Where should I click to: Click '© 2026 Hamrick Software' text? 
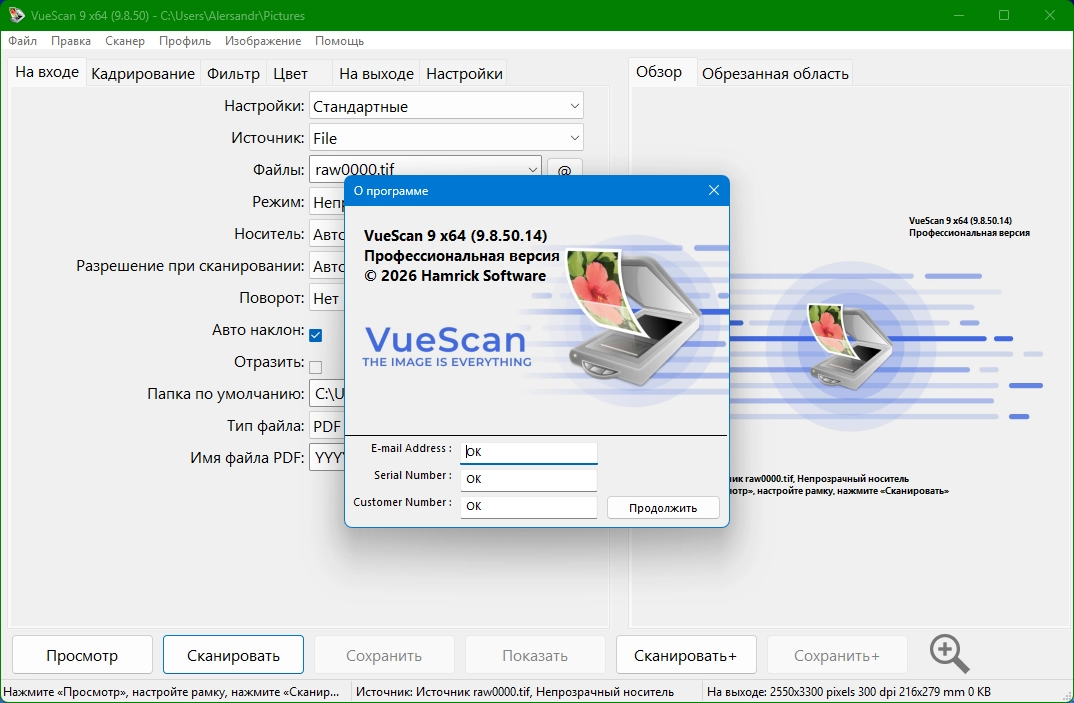455,276
